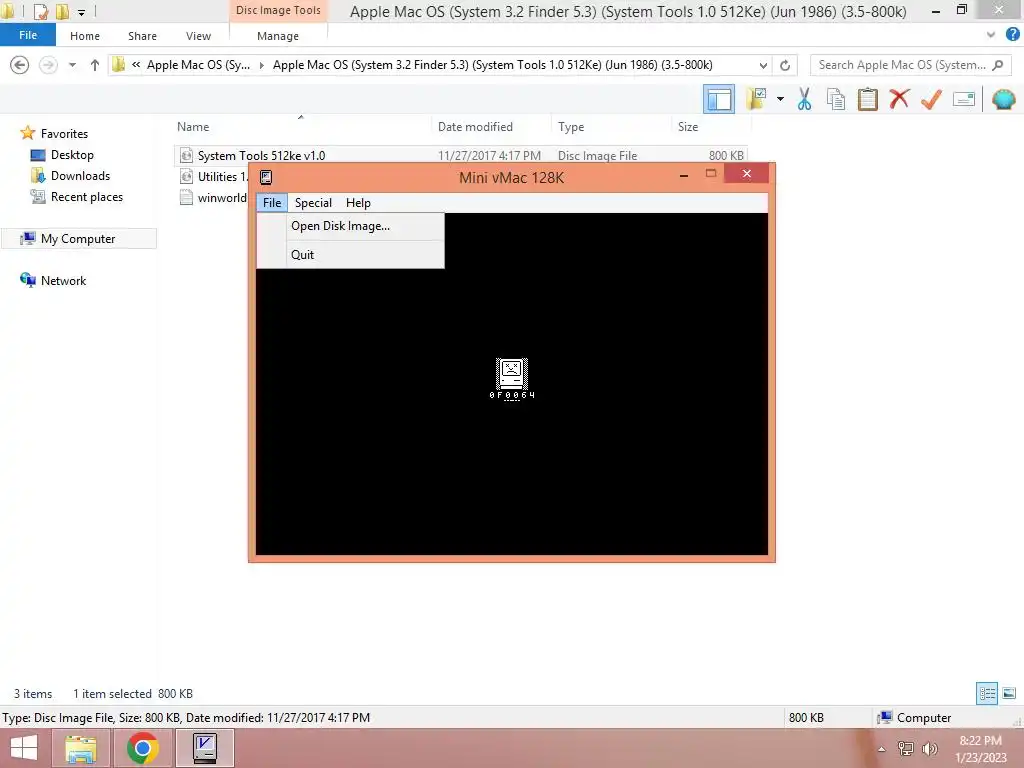Click the folder options checkmark icon

tap(756, 99)
